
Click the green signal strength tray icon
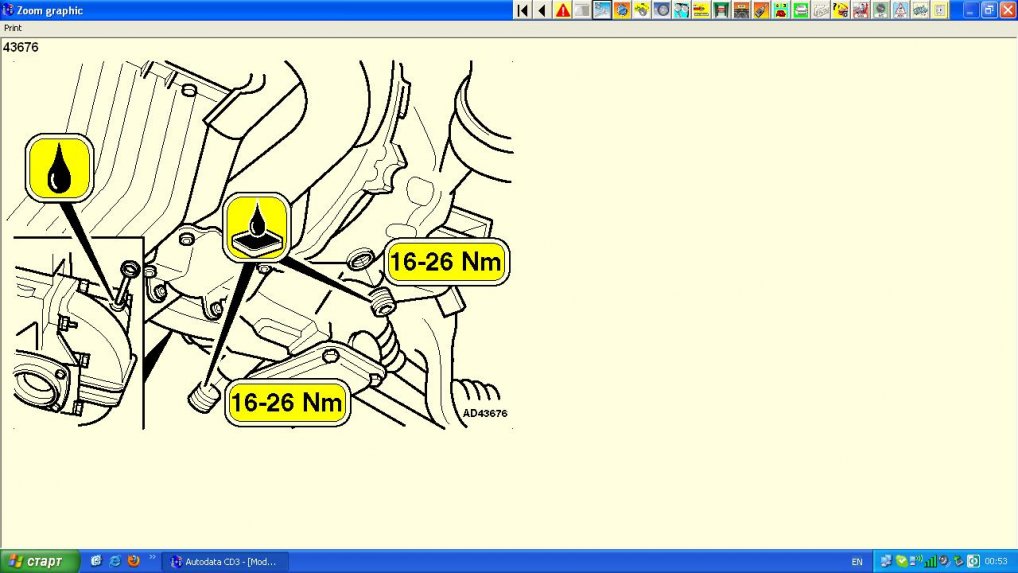point(931,561)
